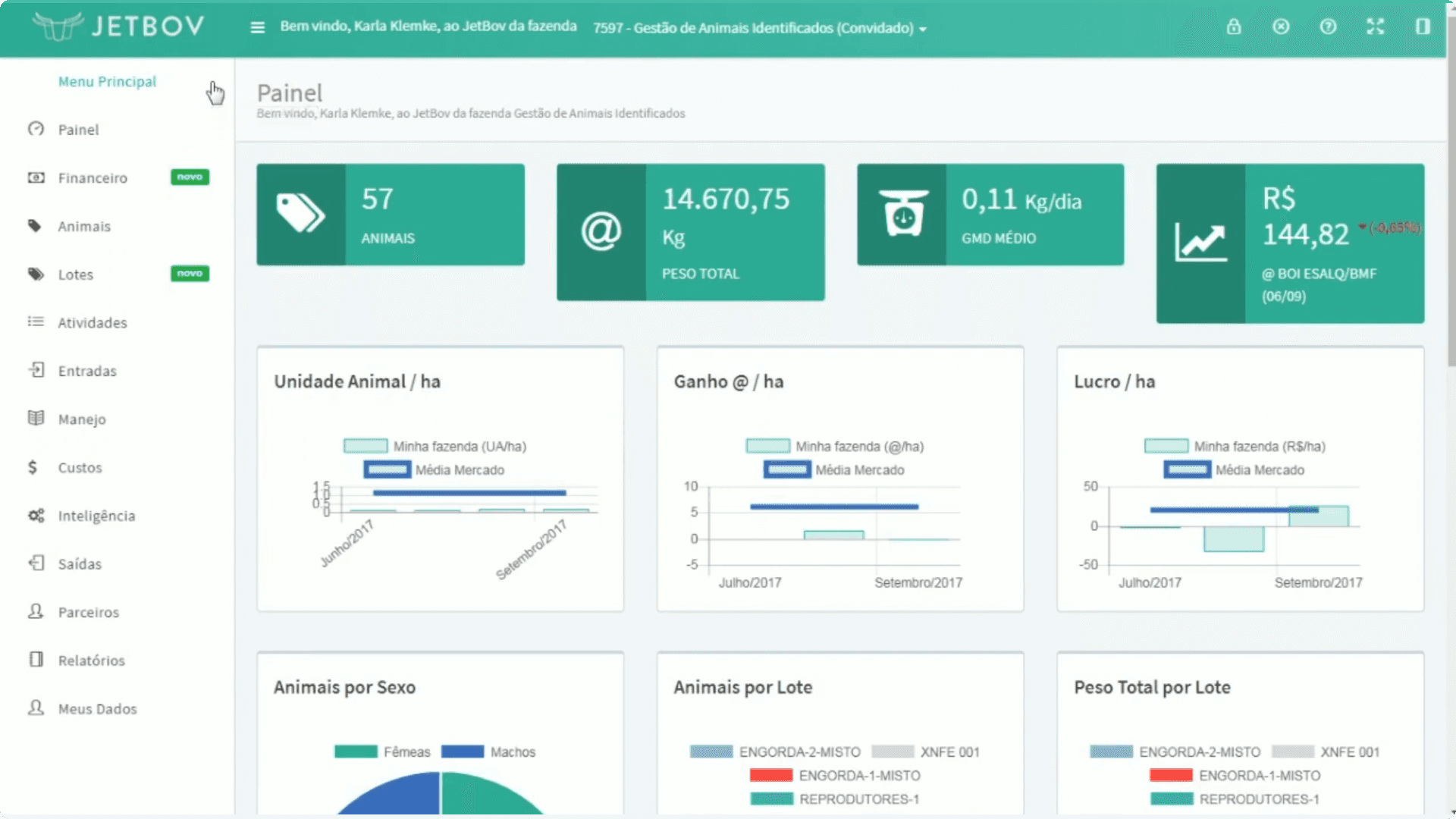Click the Atividades list icon
1456x819 pixels.
tap(36, 322)
